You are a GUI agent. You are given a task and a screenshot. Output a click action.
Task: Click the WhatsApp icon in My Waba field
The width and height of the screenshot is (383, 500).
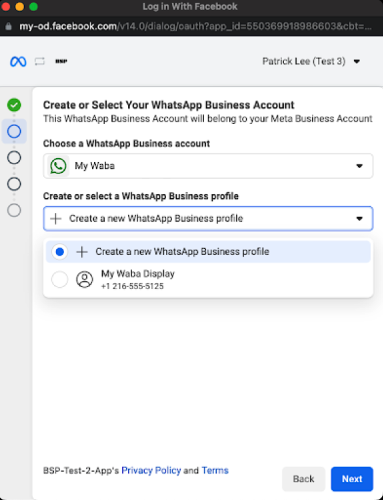point(58,166)
